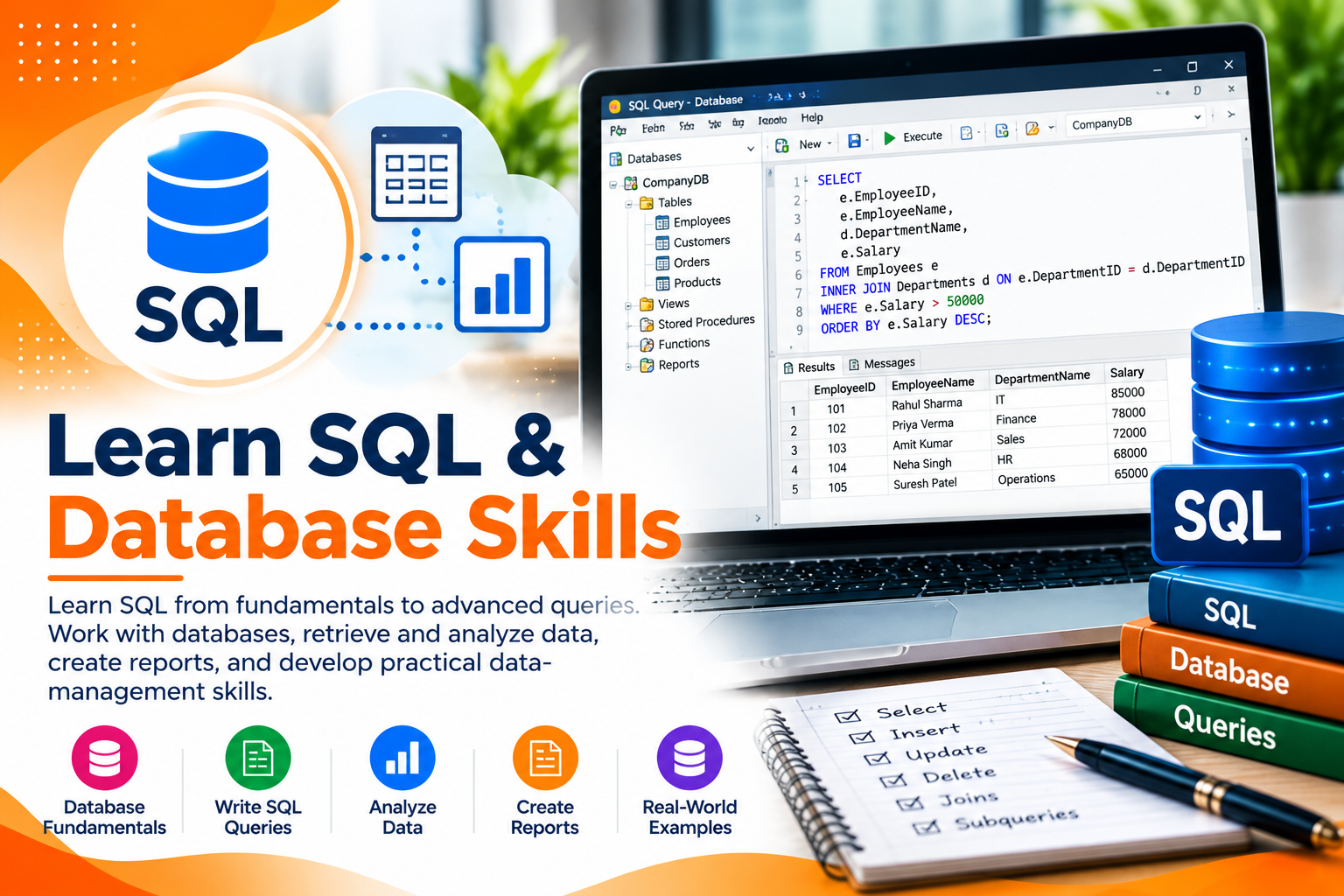
Task: Check the Joins box on the notepad
Action: 910,803
